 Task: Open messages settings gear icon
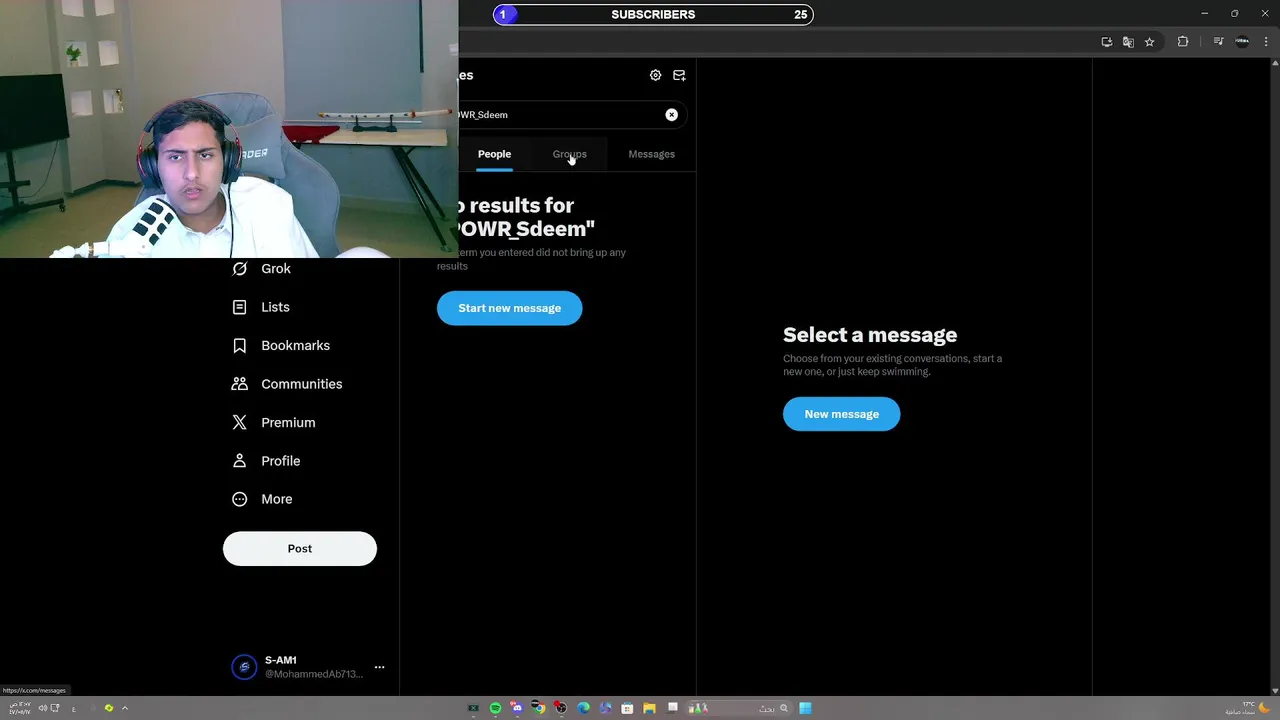(655, 75)
